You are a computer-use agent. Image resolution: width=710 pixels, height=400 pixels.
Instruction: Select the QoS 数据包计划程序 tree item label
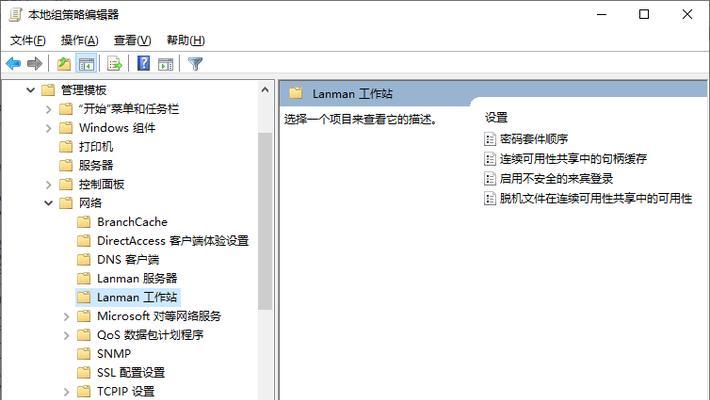(150, 335)
